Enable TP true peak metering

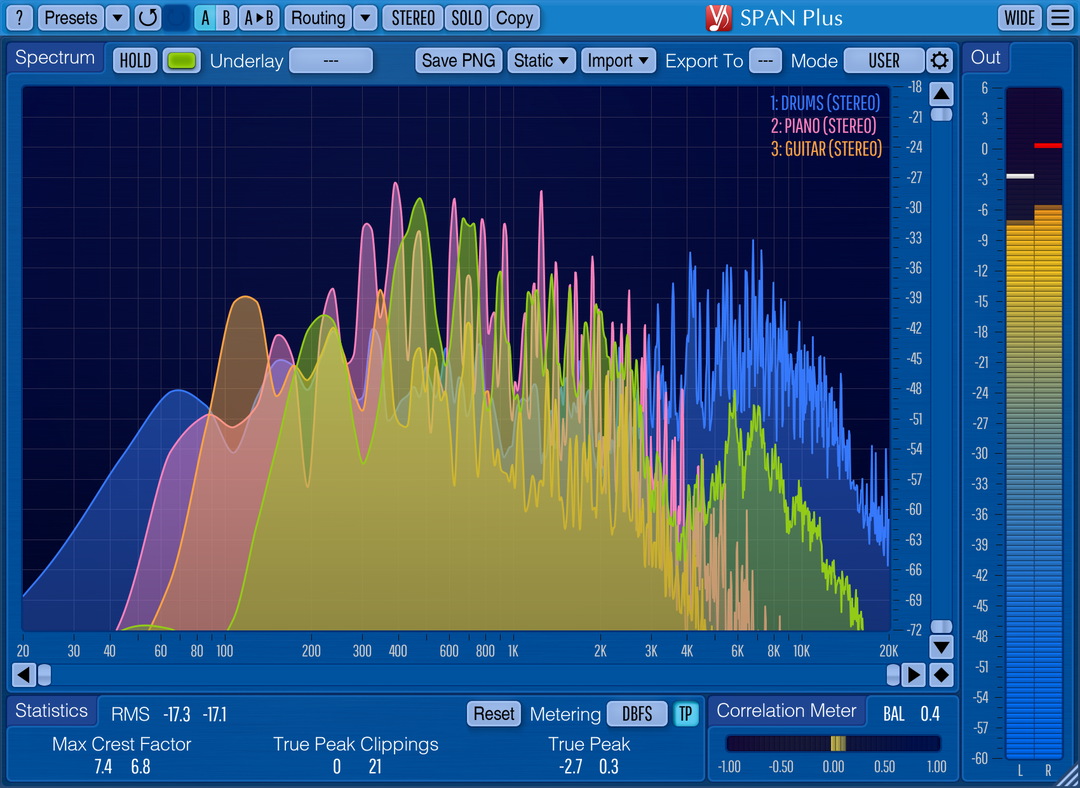(687, 714)
